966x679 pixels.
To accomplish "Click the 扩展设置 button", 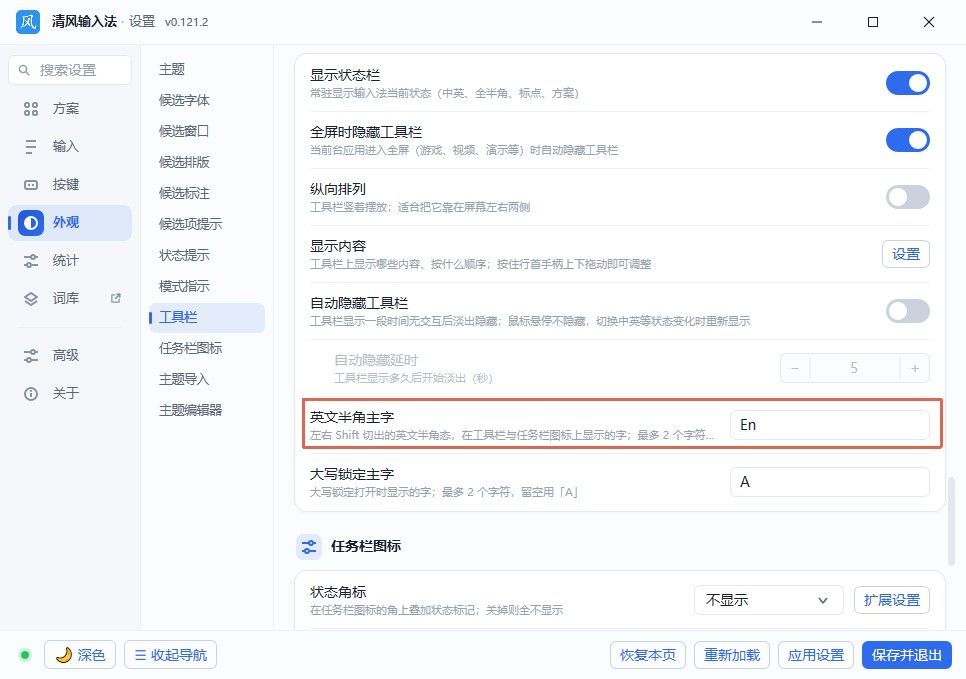I will (x=891, y=600).
